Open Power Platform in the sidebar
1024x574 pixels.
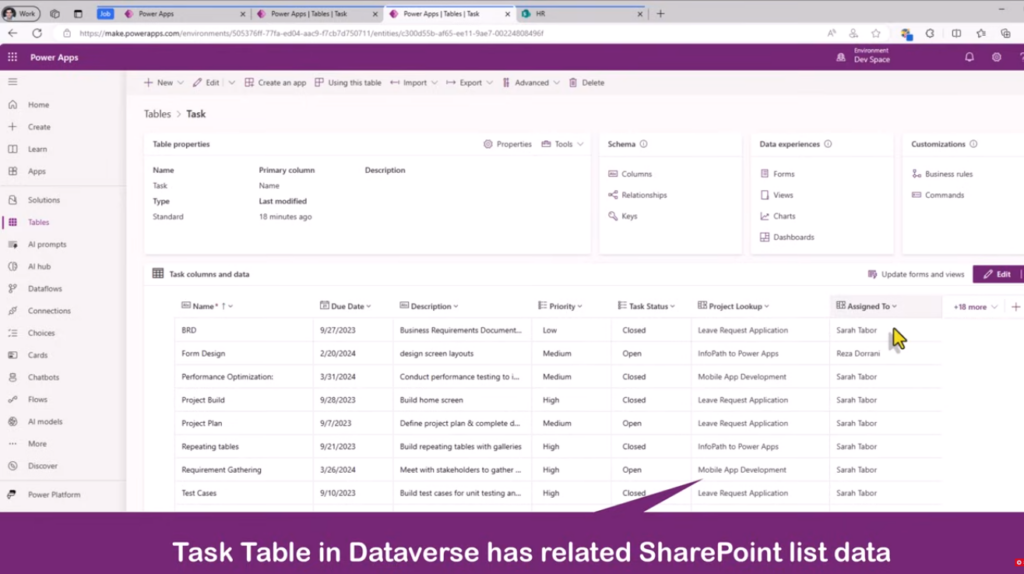[54, 494]
